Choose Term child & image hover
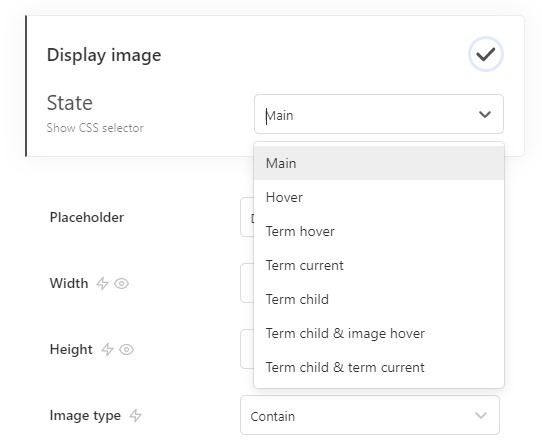The width and height of the screenshot is (542, 446). tap(379, 333)
